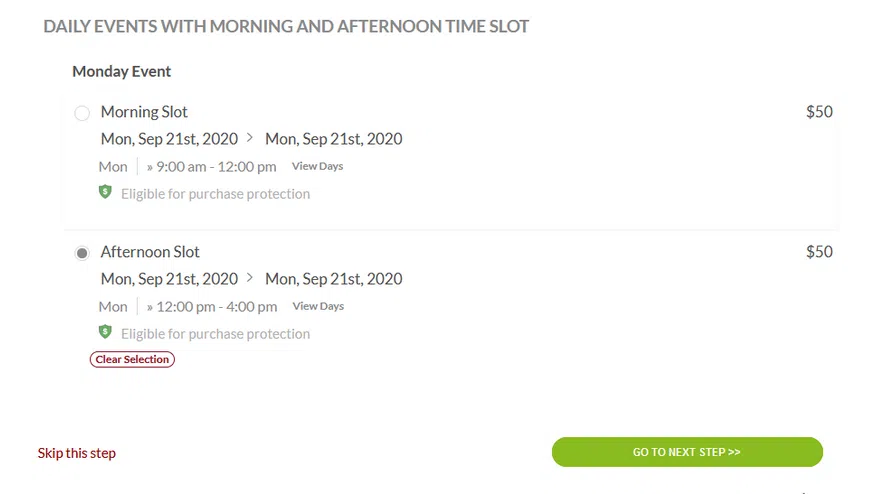Screen dimensions: 881x494
Task: Select the Afternoon Slot radio button
Action: (x=82, y=253)
